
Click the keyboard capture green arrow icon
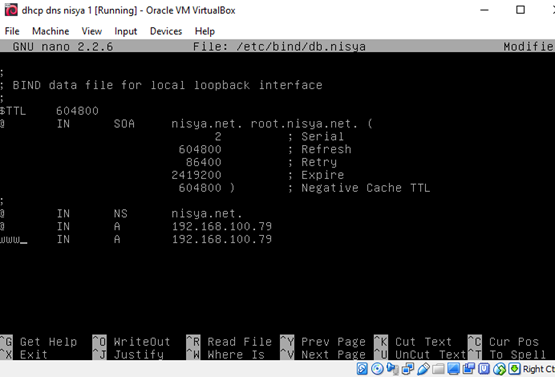coord(514,369)
